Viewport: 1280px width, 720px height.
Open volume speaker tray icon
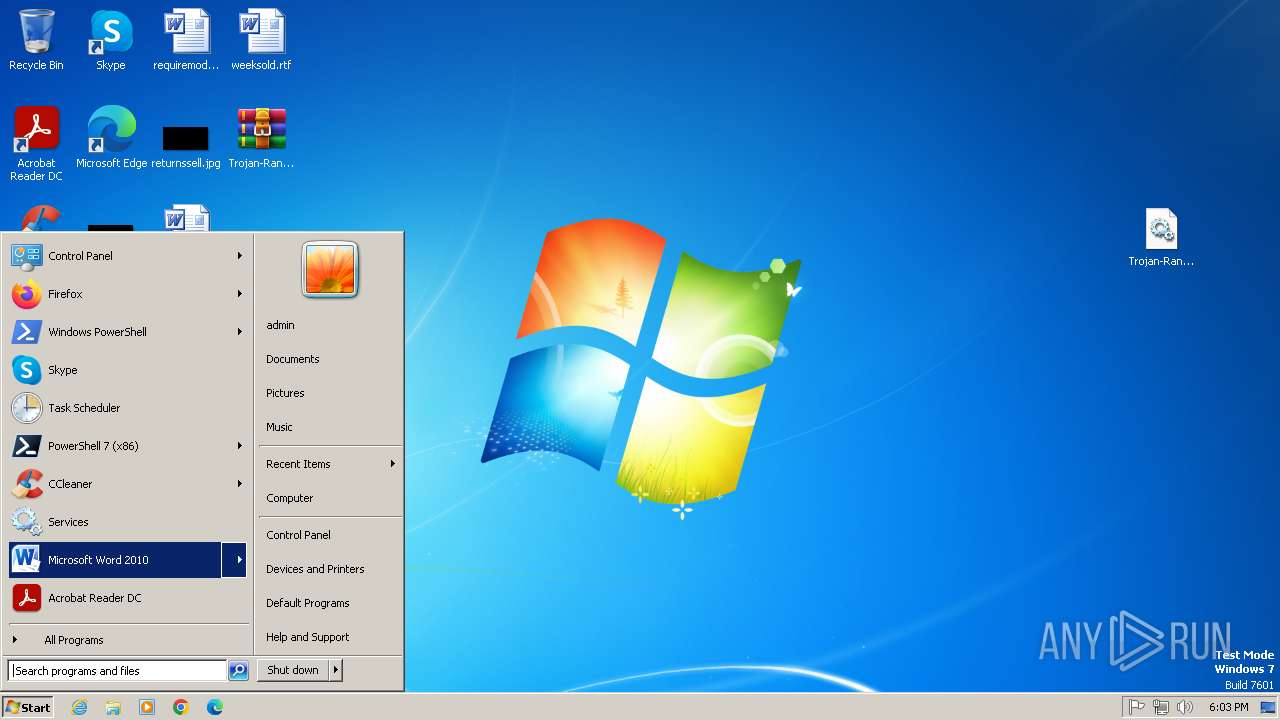[x=1185, y=707]
